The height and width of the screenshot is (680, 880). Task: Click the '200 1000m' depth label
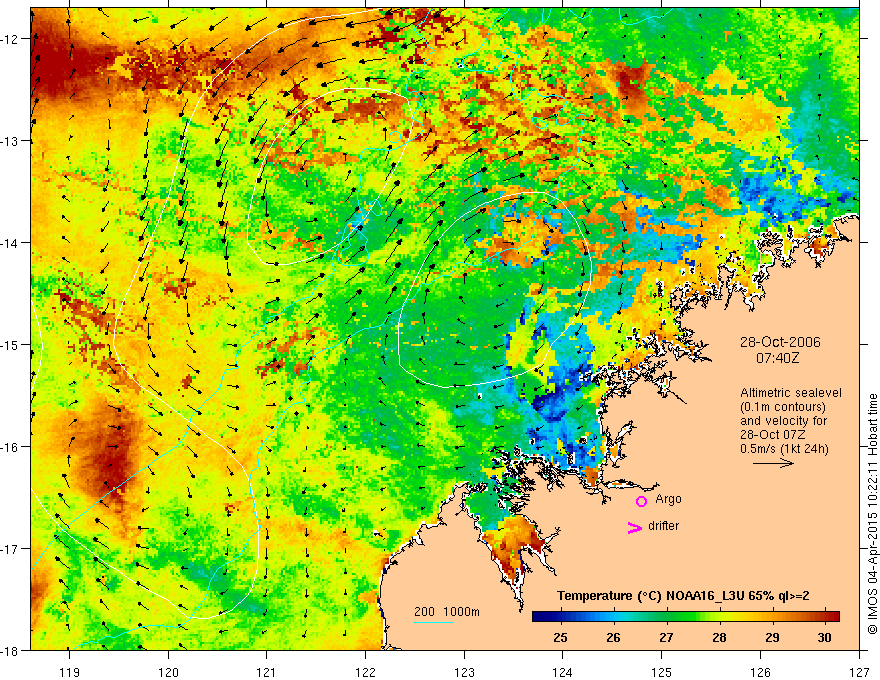447,612
